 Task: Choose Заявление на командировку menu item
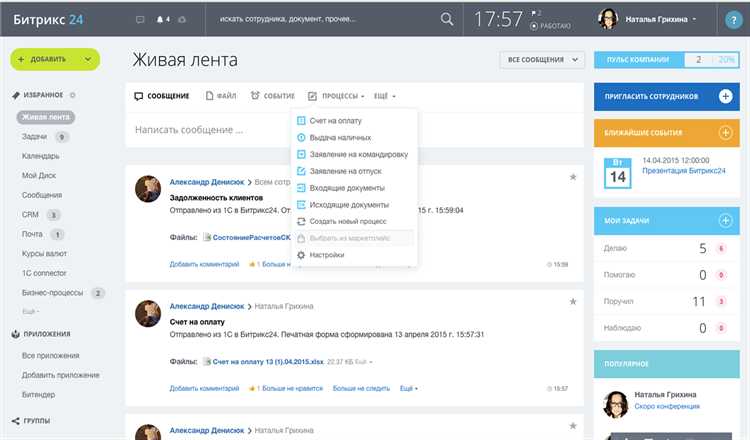point(359,154)
